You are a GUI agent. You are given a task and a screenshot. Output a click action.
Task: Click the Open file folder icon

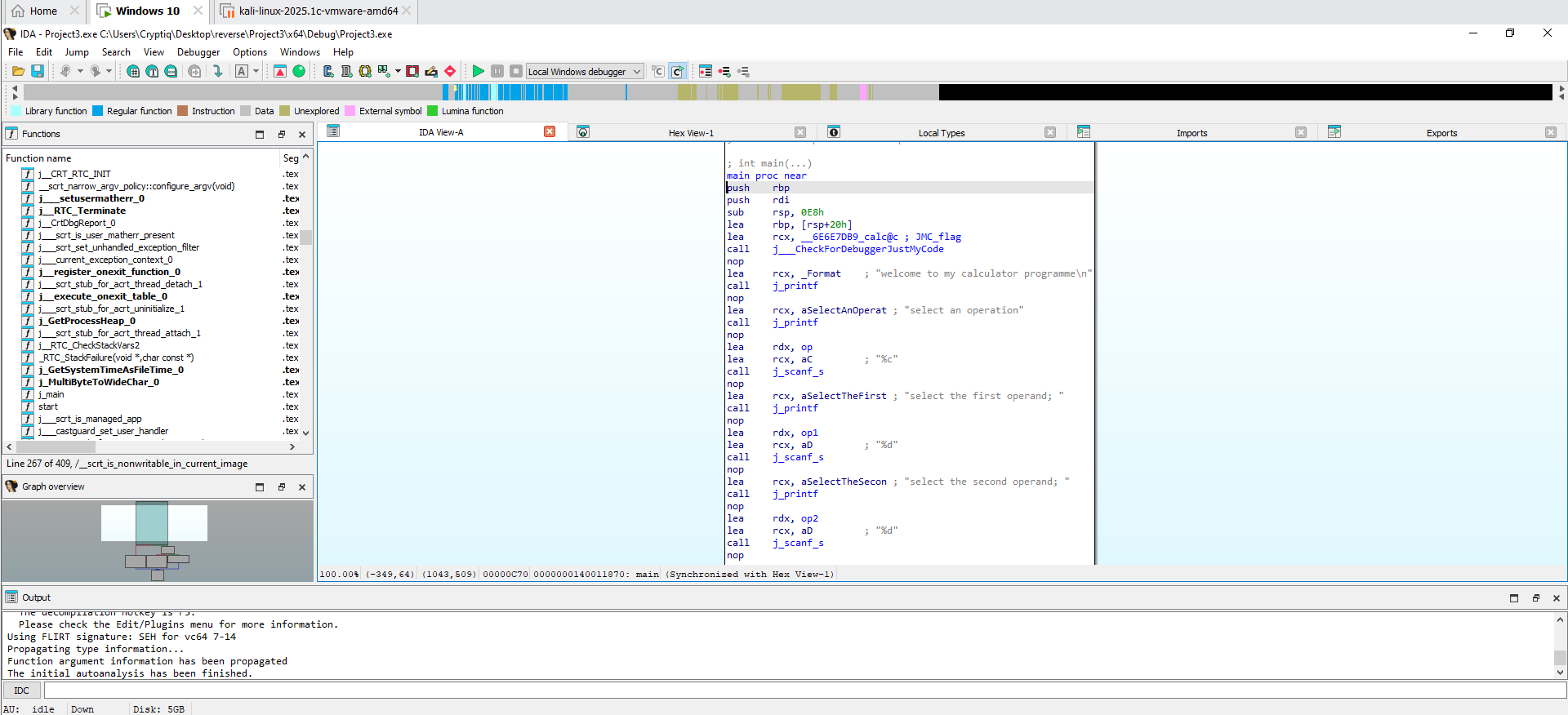tap(18, 72)
